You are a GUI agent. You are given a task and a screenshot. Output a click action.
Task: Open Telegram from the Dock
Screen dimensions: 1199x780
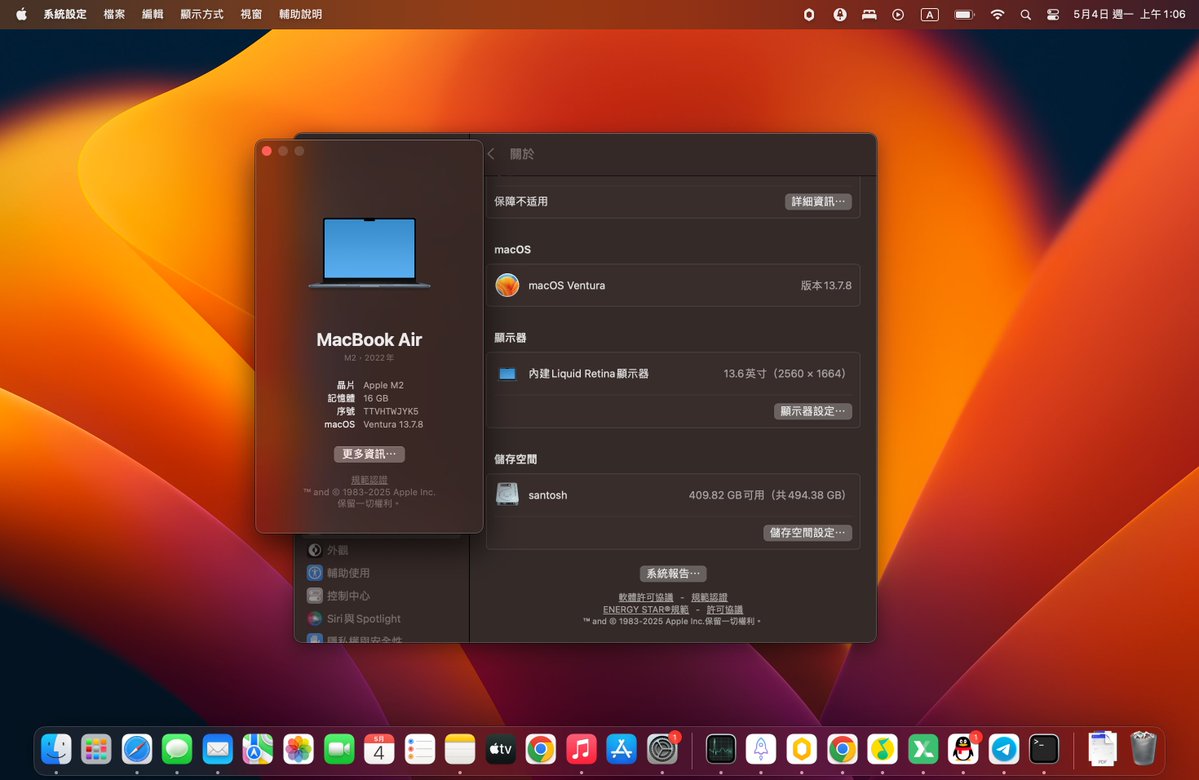(x=1004, y=749)
